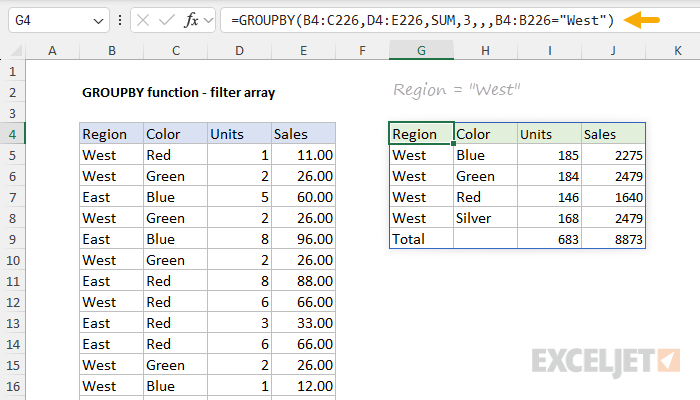Click cell with sales value 60.00

click(x=304, y=197)
